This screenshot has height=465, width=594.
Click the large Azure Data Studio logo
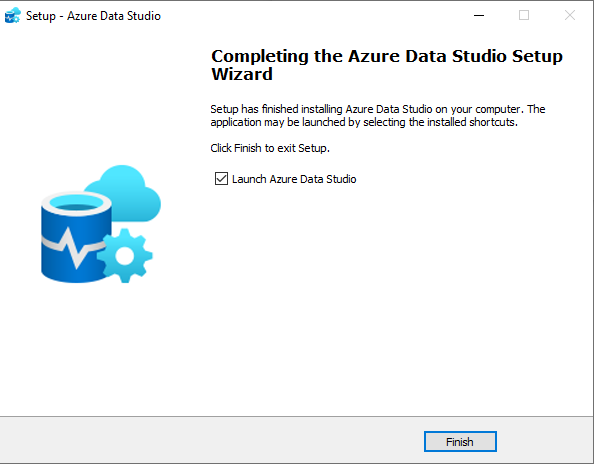tap(101, 224)
